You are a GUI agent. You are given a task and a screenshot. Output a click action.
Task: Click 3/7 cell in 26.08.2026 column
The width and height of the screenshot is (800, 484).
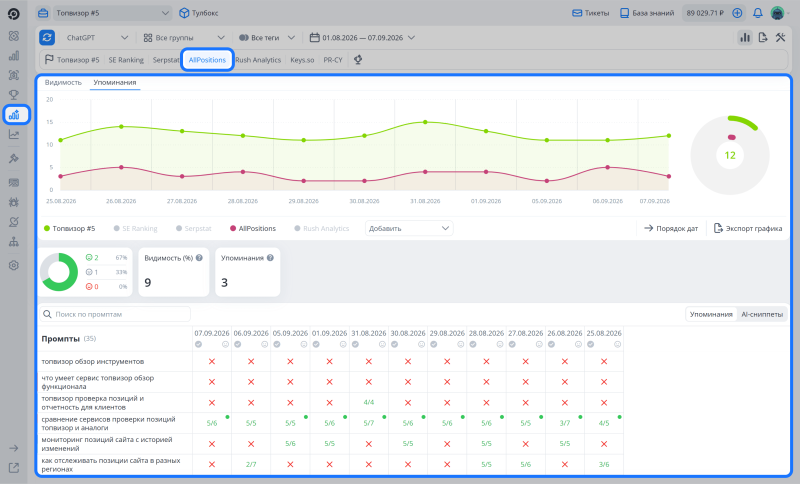tap(564, 423)
